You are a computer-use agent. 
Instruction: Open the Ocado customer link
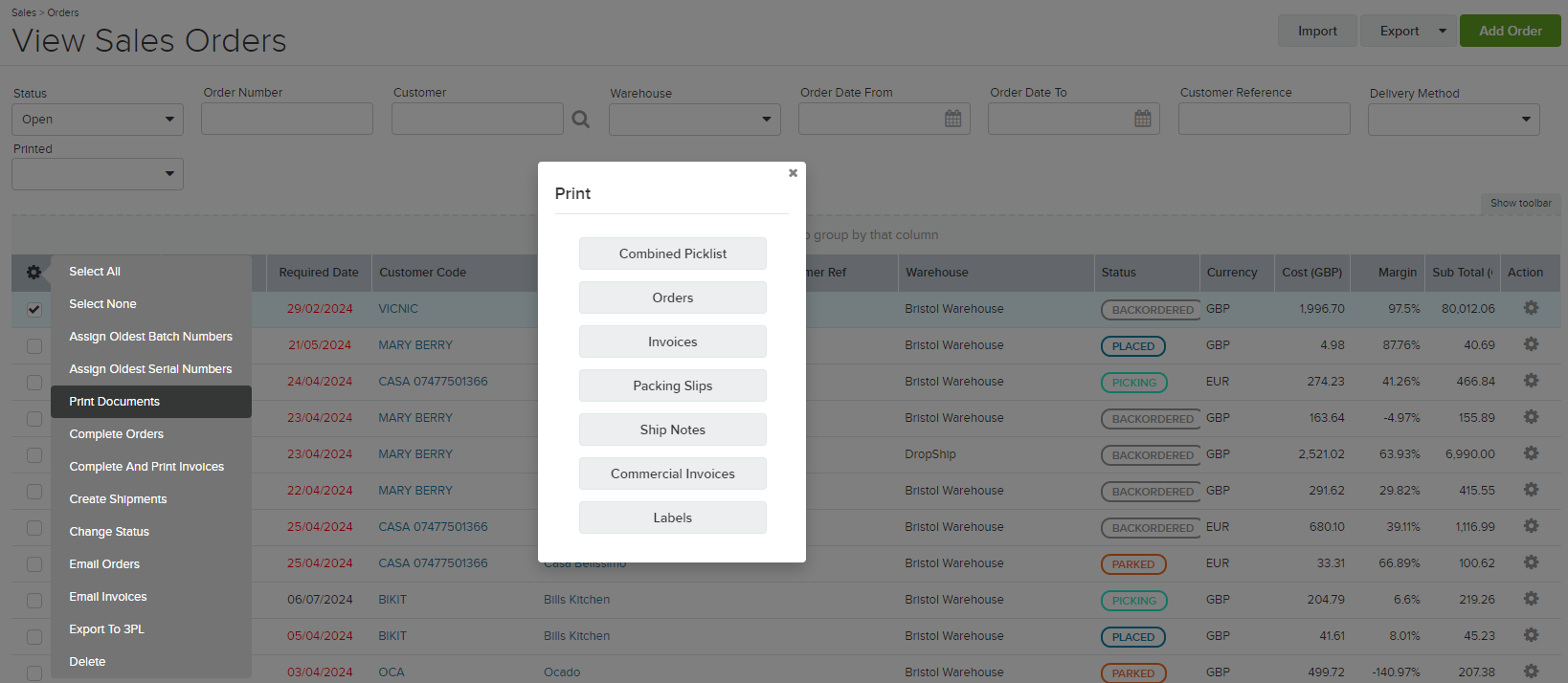[562, 672]
